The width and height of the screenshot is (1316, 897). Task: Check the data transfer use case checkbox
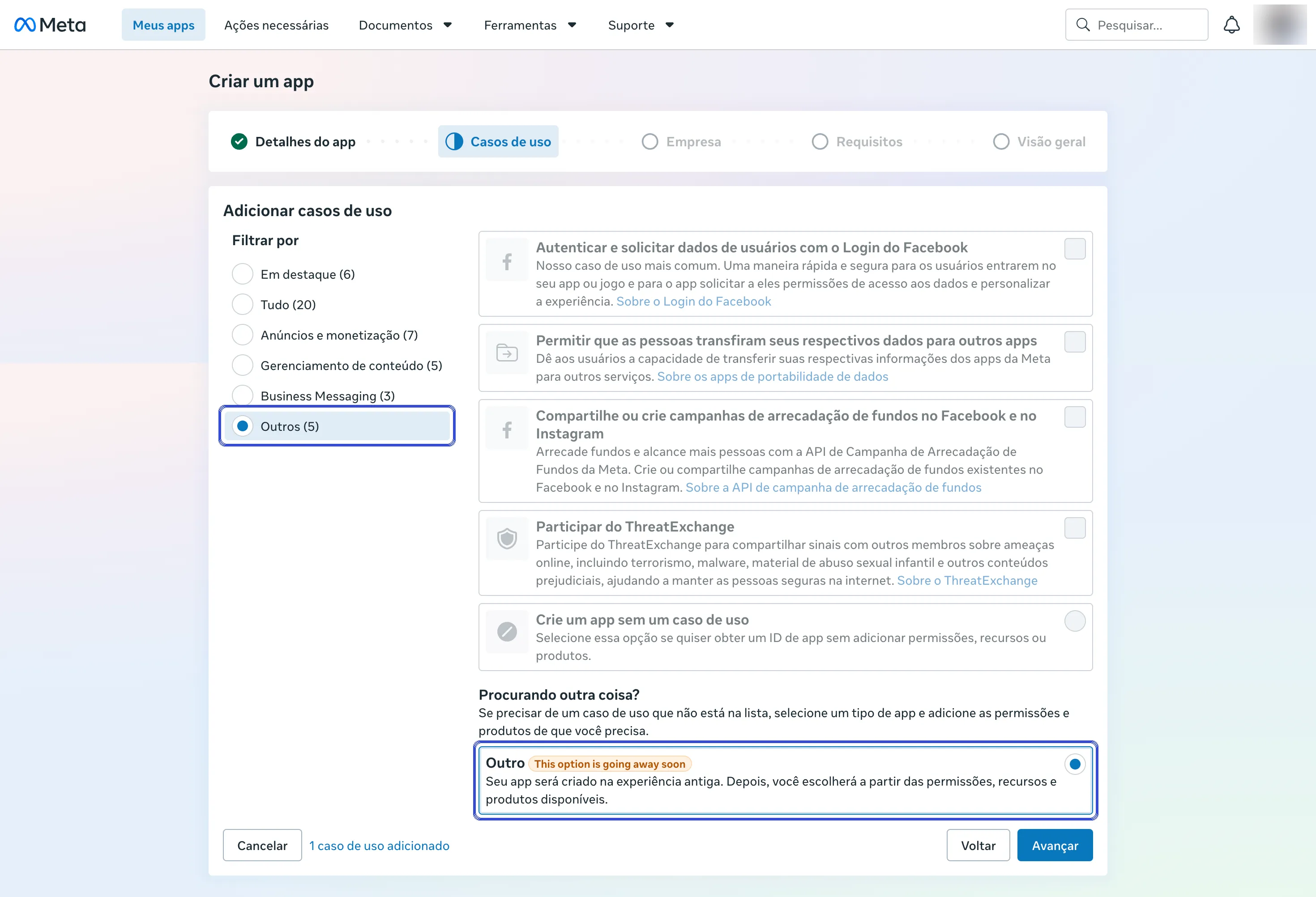coord(1074,341)
